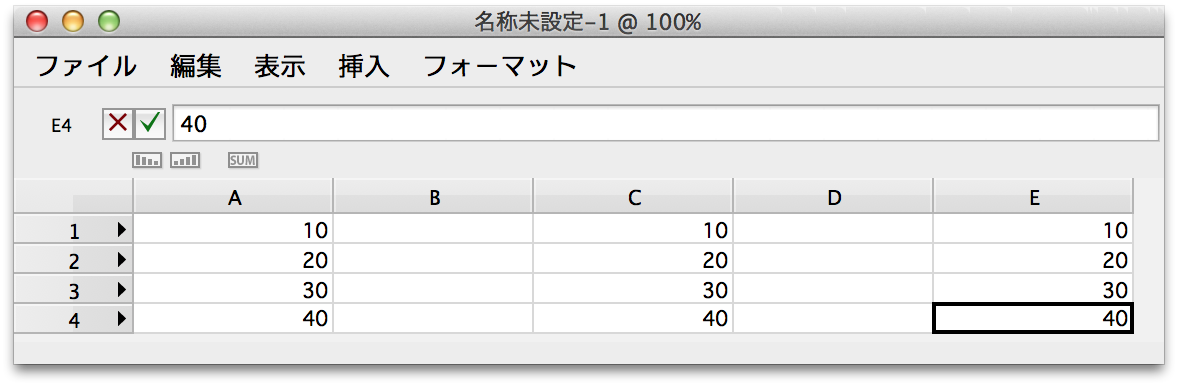Expand row 4 arrow
1178x386 pixels.
pos(122,319)
